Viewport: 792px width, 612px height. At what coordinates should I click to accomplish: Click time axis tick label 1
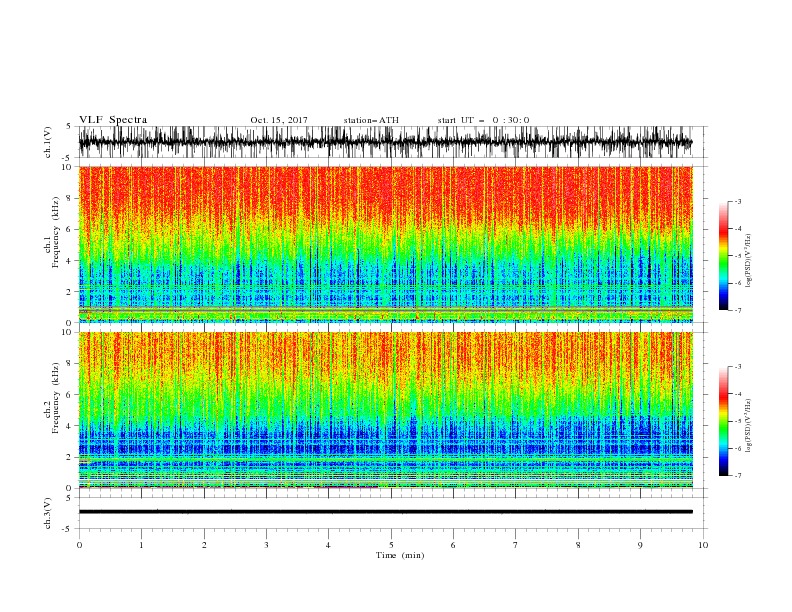141,545
